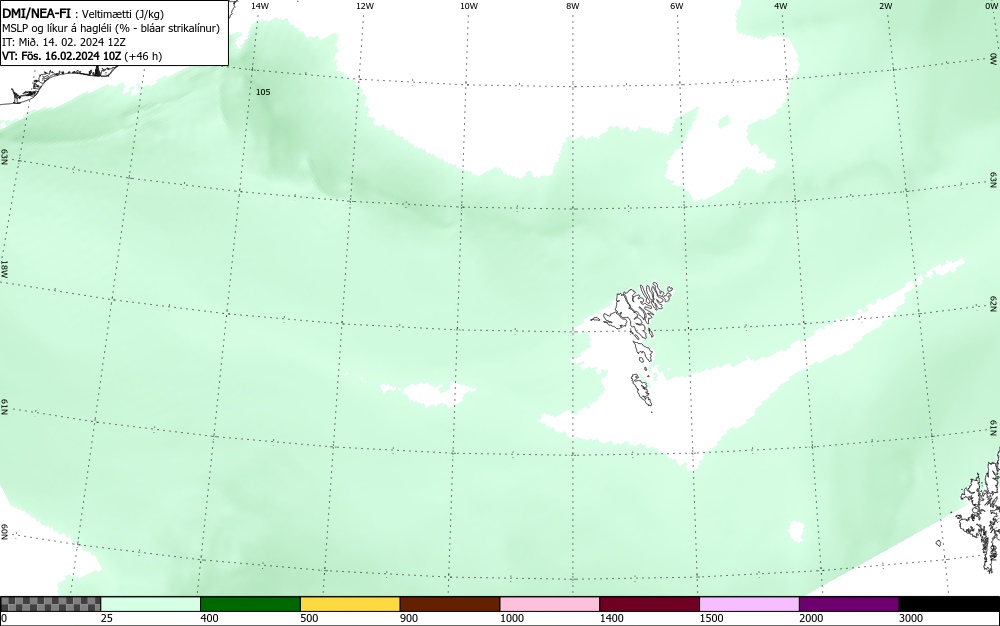Click the brown 900–1000 legend swatch
This screenshot has width=1000, height=626.
pos(450,604)
